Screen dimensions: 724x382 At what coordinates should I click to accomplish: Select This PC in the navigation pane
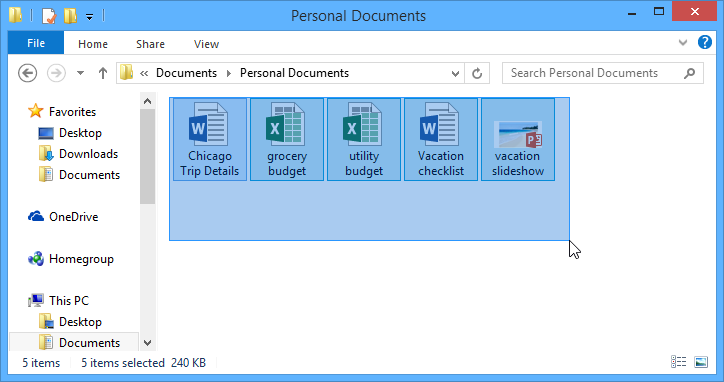point(69,301)
